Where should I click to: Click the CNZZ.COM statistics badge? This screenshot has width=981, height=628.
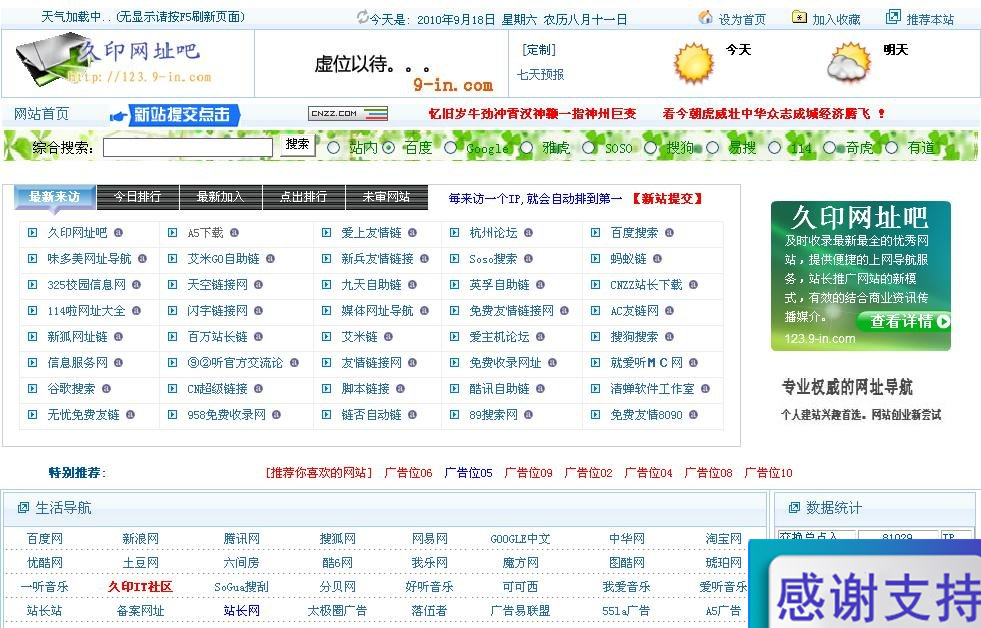tap(348, 113)
